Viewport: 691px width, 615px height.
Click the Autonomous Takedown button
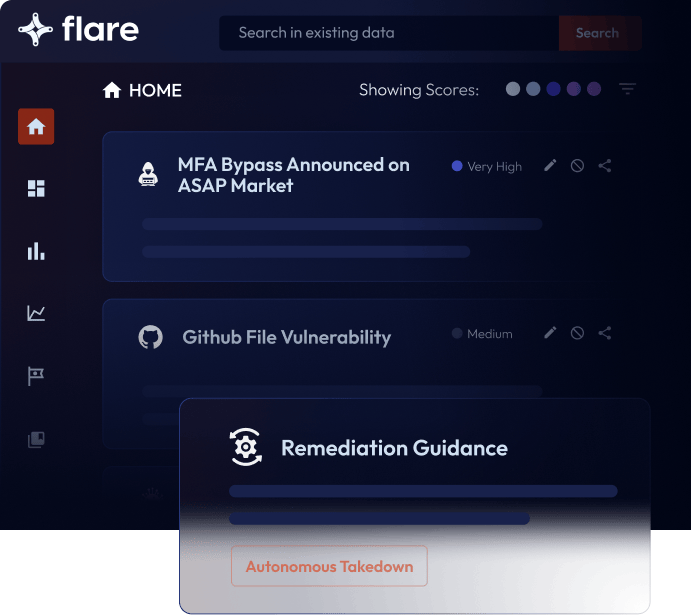[329, 566]
